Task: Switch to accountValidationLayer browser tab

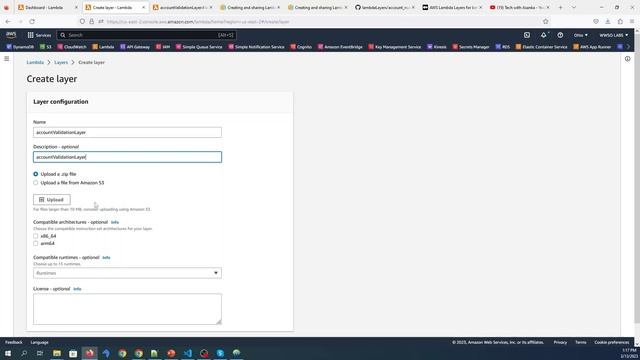Action: click(182, 7)
